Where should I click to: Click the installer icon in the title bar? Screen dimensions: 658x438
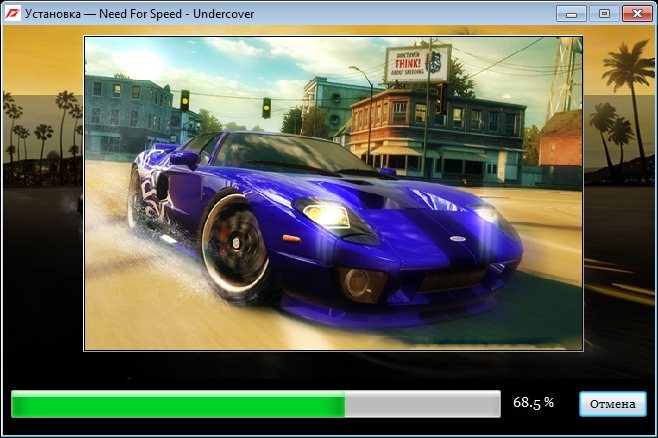[13, 13]
